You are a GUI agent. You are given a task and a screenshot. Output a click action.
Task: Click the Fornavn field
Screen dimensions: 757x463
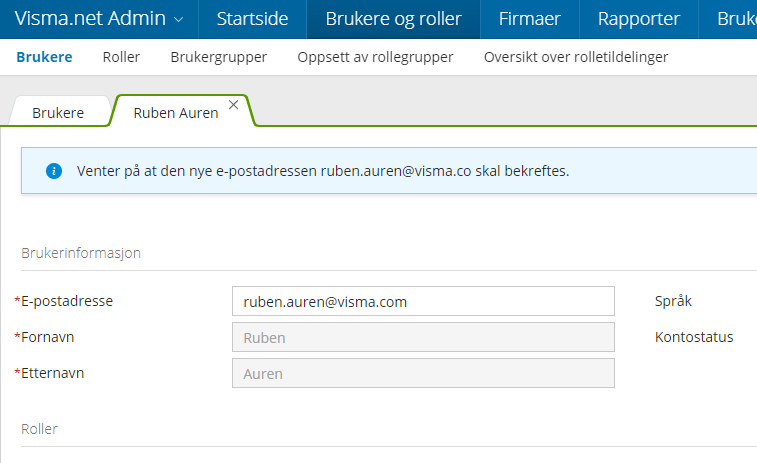tap(422, 337)
